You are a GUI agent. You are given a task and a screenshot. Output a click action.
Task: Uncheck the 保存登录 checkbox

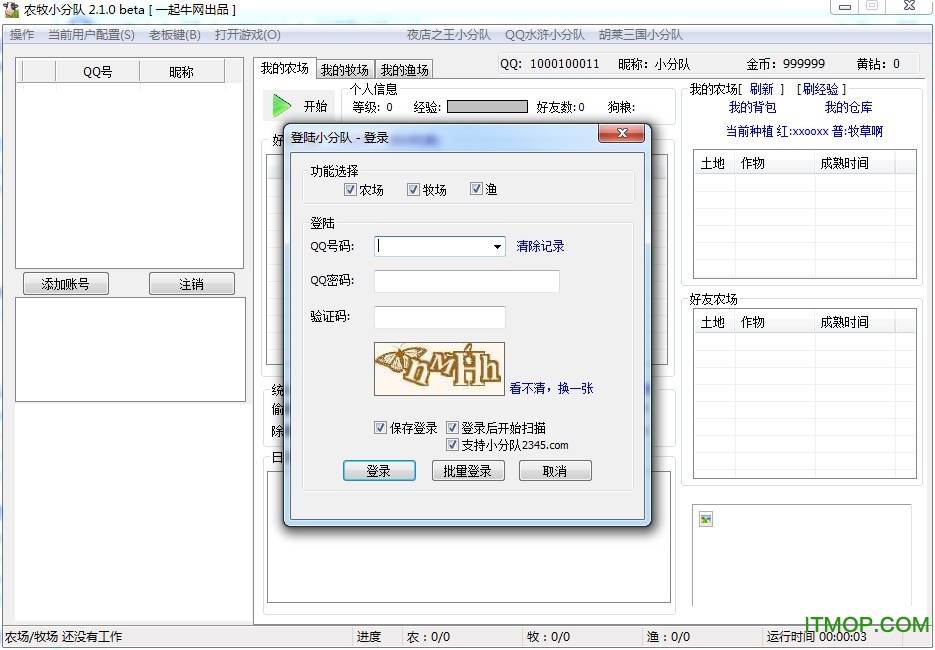point(380,428)
